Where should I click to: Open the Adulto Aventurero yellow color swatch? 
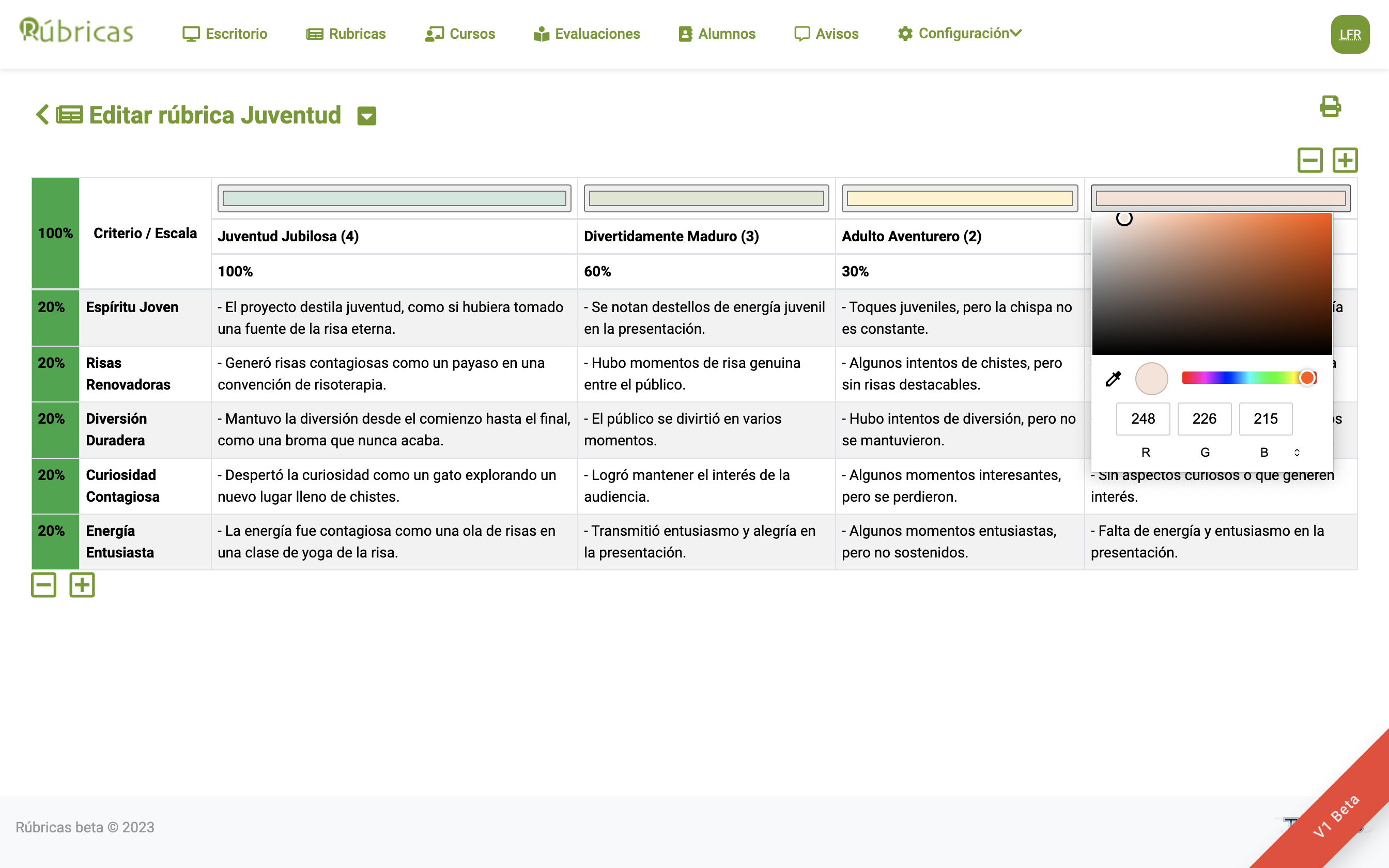pyautogui.click(x=960, y=198)
